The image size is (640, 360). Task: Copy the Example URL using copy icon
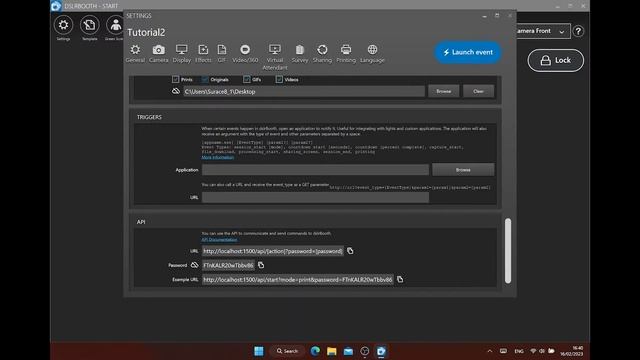pos(400,279)
